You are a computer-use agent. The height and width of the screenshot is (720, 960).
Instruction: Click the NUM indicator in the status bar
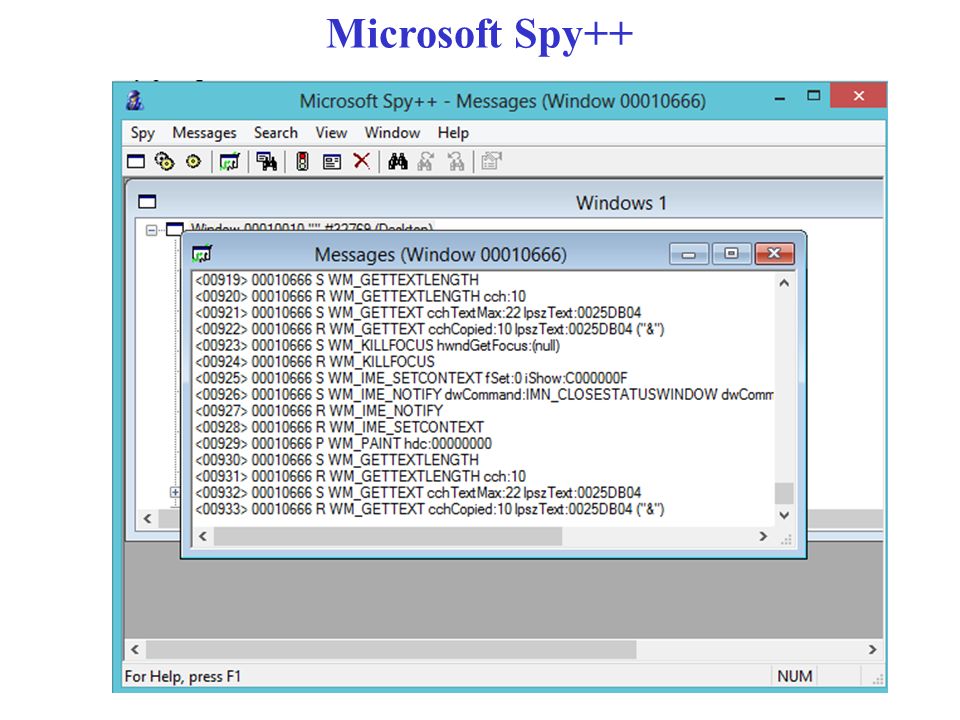[795, 677]
